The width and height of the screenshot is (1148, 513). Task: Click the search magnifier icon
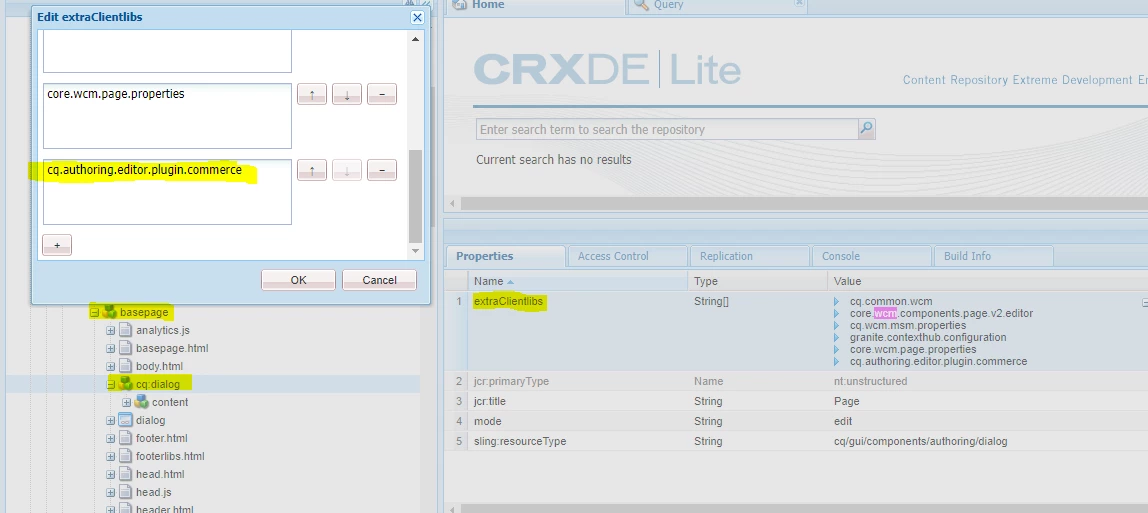tap(867, 130)
